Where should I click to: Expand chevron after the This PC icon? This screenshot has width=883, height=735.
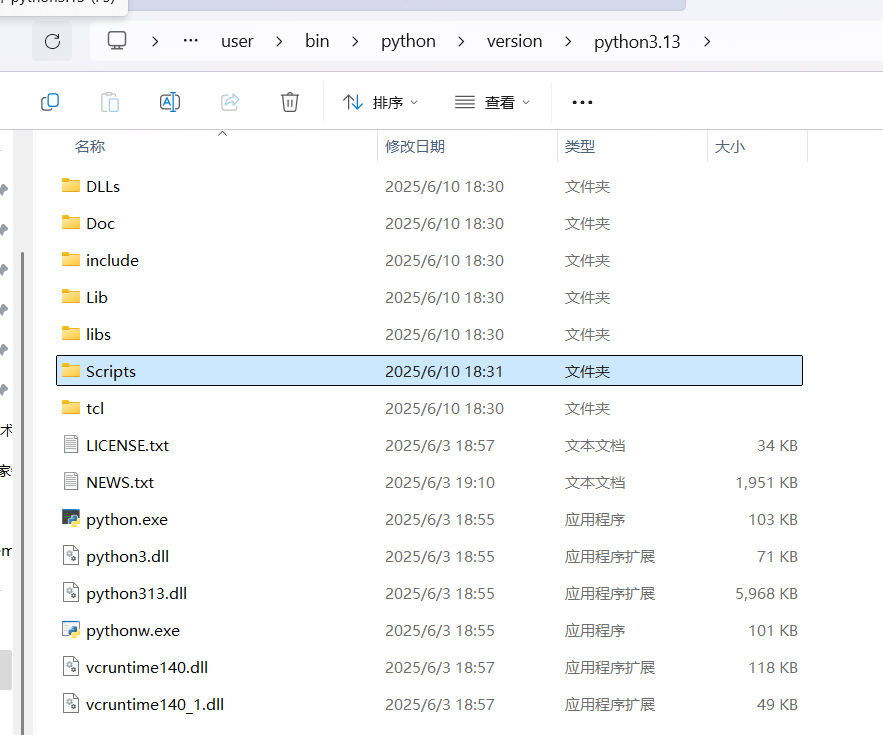pyautogui.click(x=155, y=41)
